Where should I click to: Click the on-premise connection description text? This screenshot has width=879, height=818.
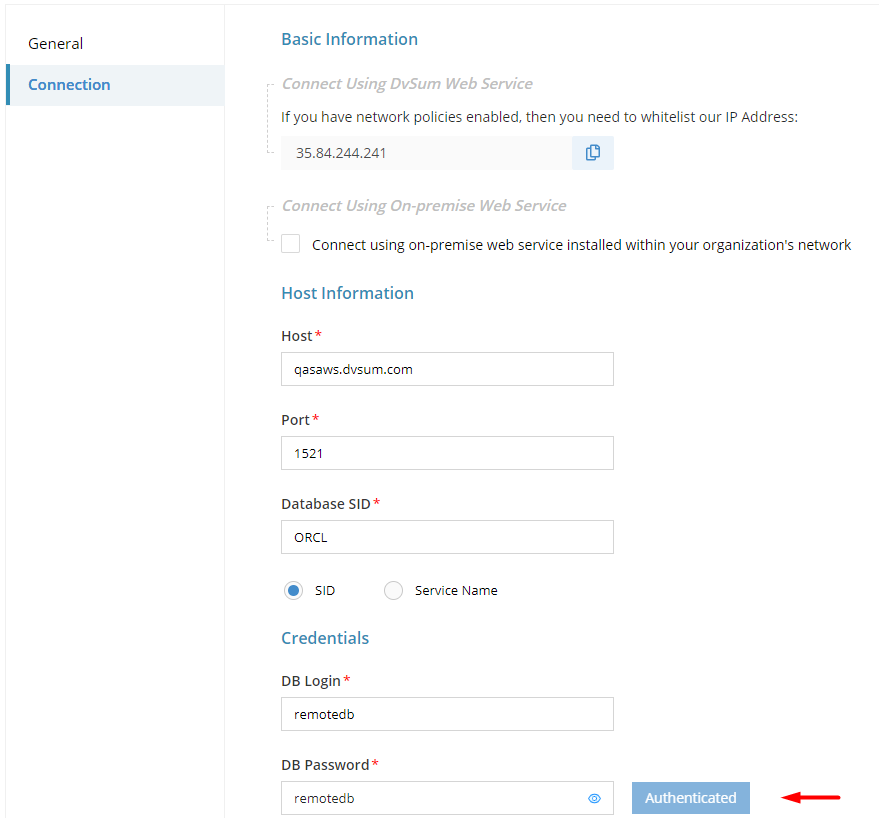pyautogui.click(x=581, y=245)
